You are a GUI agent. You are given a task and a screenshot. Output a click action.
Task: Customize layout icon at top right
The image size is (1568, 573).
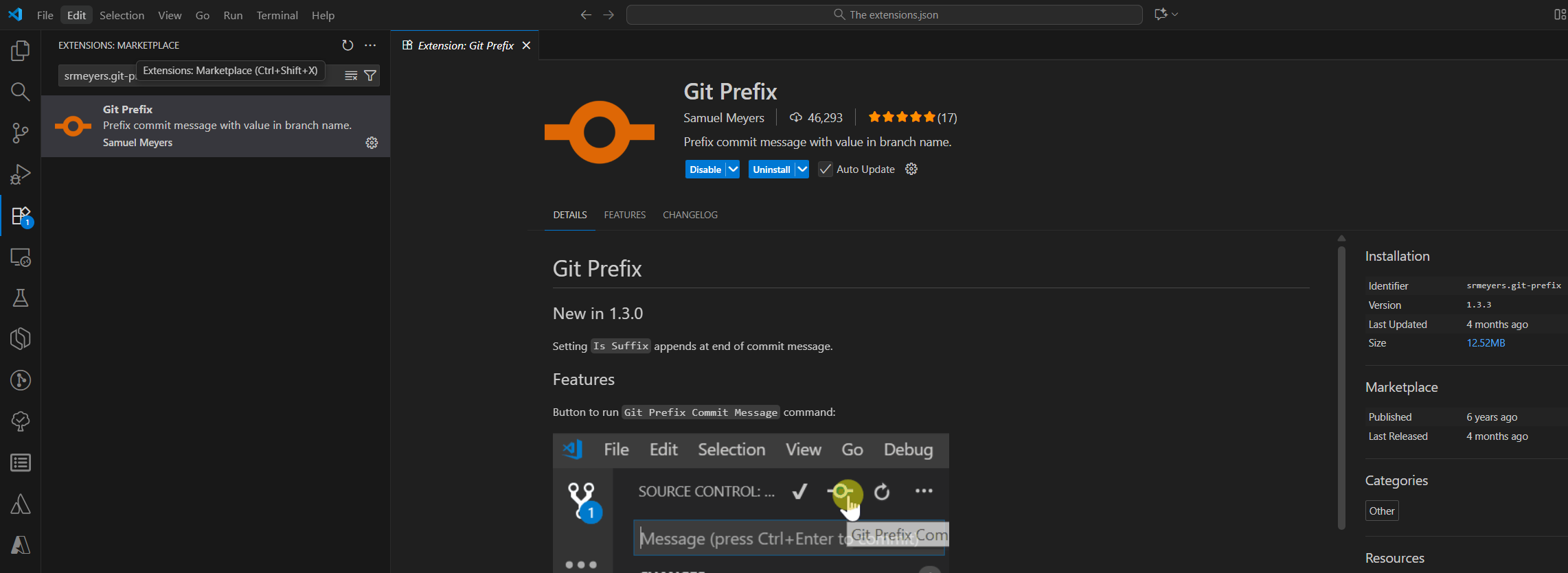click(1560, 14)
